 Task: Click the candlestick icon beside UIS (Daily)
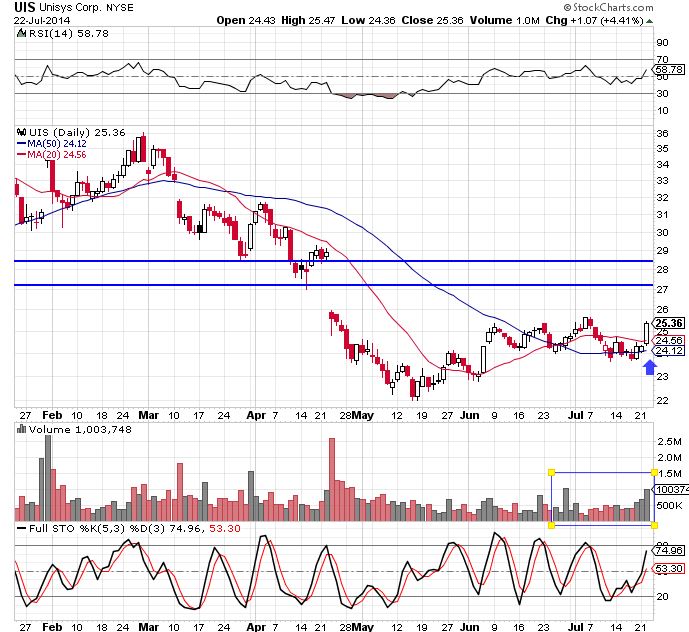pos(22,132)
